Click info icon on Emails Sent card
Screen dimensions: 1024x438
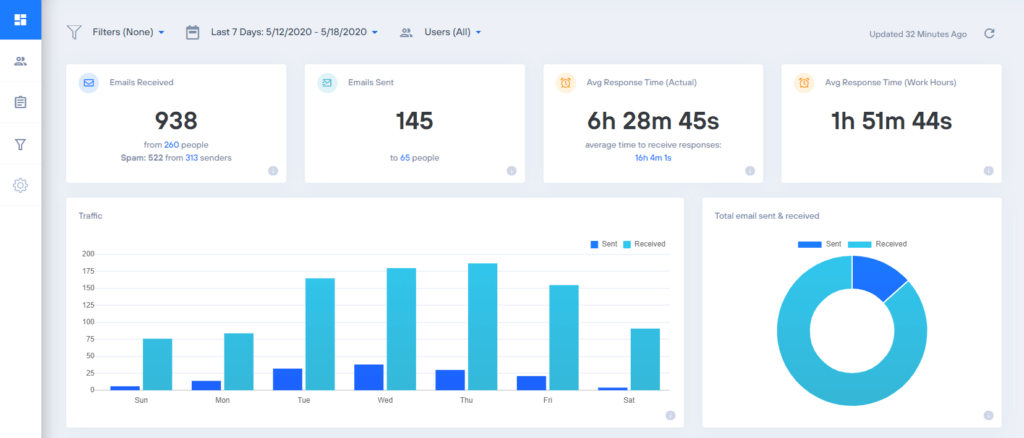pos(511,170)
